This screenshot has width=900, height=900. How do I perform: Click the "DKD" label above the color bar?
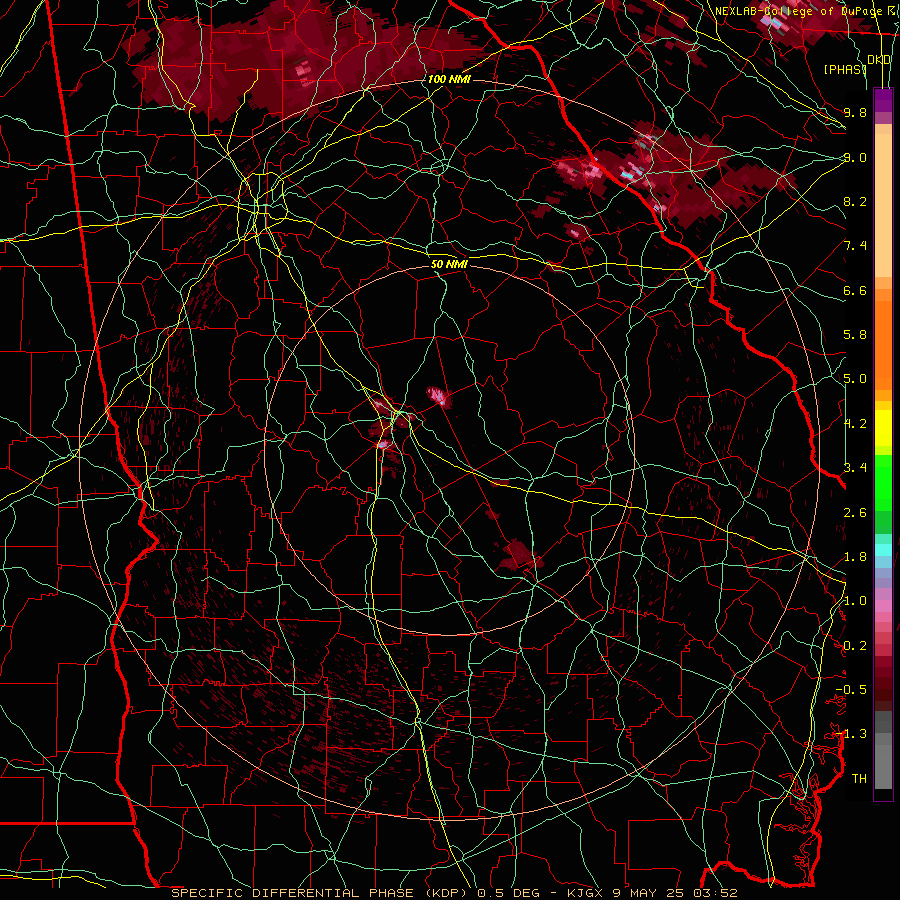coord(879,60)
